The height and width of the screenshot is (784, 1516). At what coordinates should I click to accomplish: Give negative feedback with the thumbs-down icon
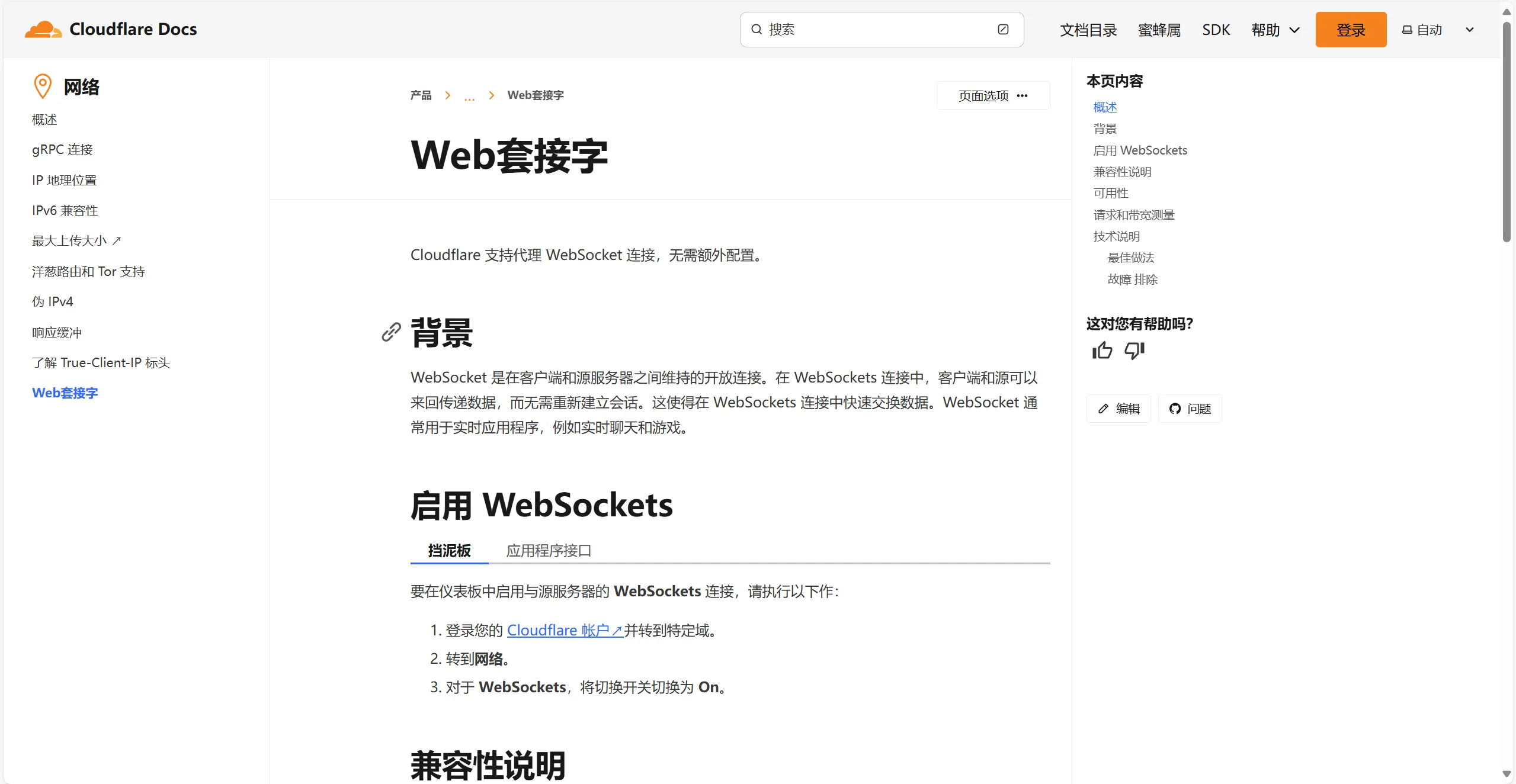1134,351
